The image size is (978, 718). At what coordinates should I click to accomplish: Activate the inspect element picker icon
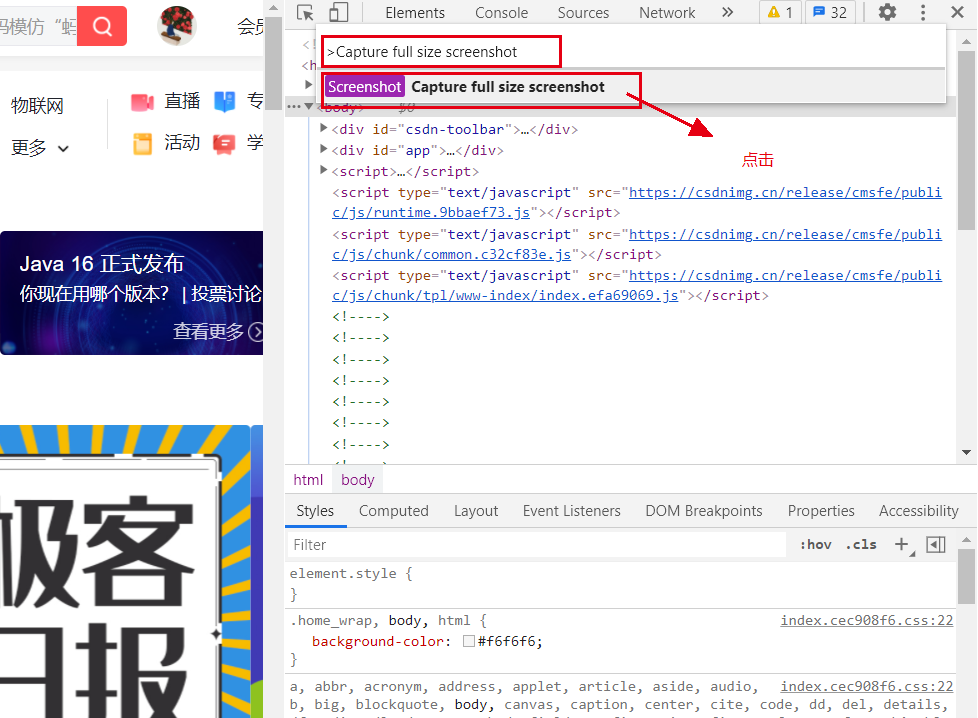[305, 12]
